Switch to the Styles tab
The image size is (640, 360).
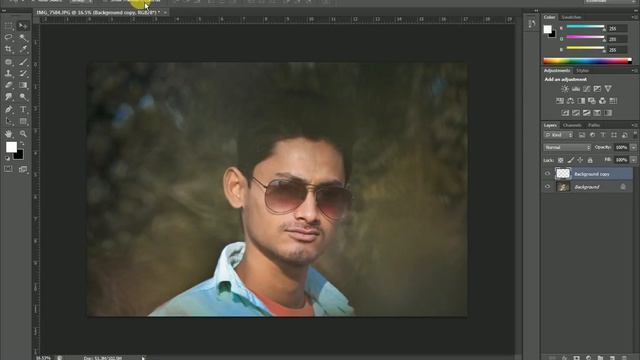582,71
